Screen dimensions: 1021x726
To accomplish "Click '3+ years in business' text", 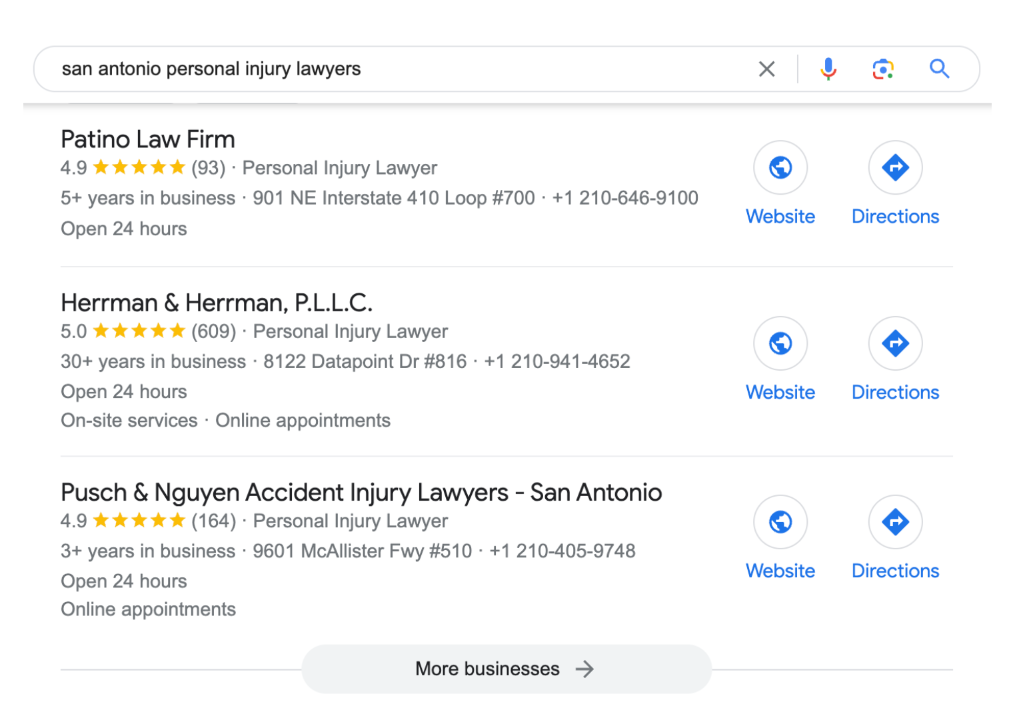I will [148, 551].
